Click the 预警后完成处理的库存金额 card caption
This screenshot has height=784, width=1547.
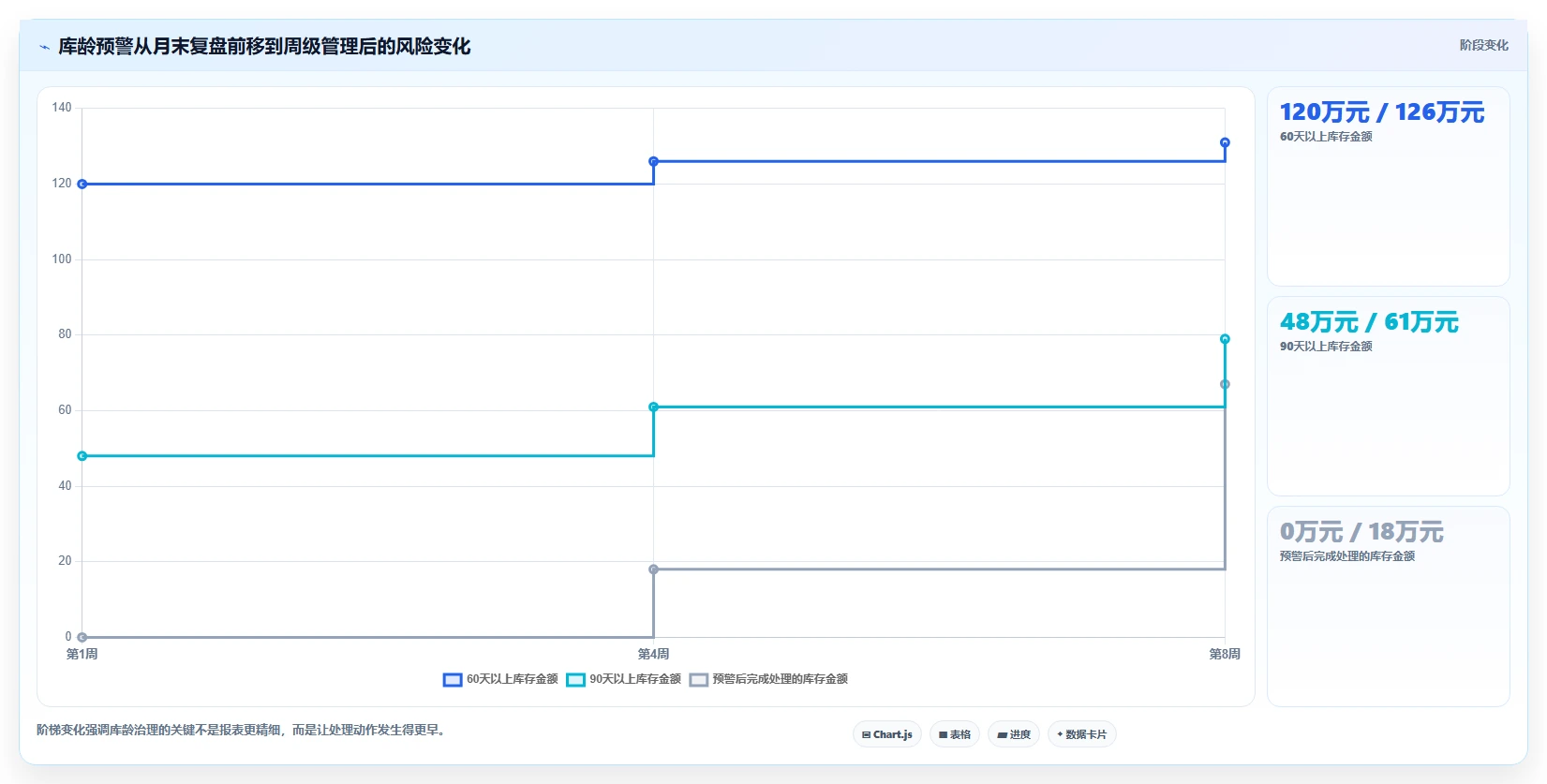tap(1347, 556)
